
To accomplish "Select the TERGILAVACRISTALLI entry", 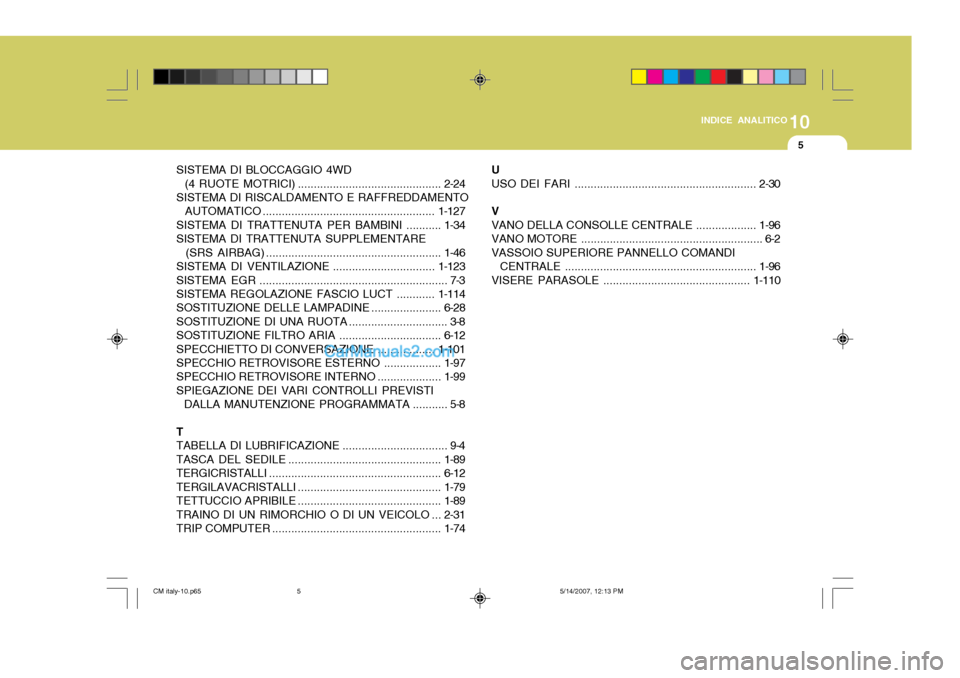I will click(321, 487).
